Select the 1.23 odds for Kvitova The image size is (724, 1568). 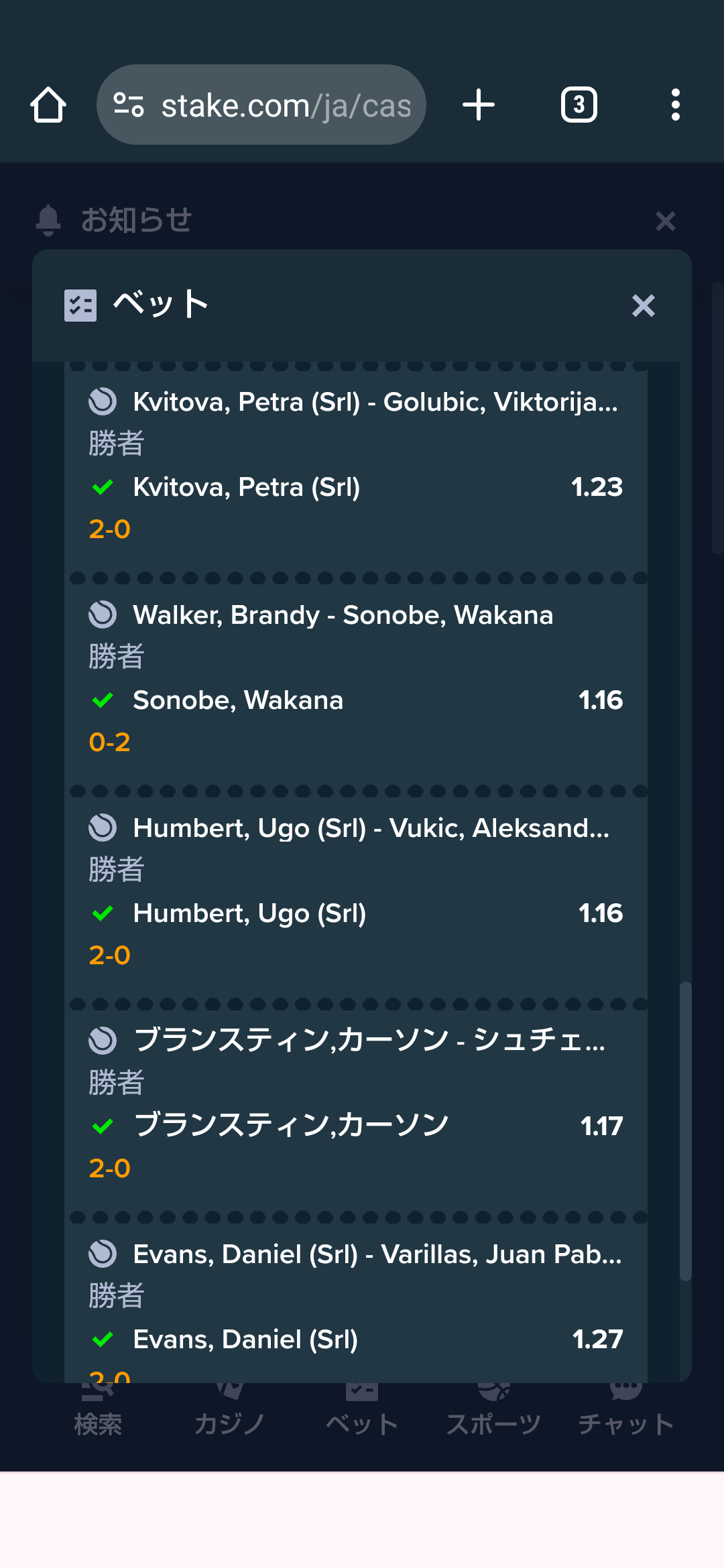(x=597, y=487)
